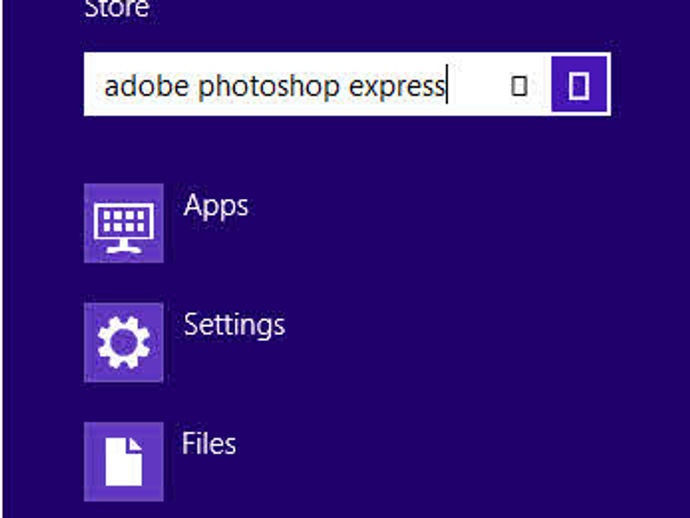Click the Store label above the search box
Screen dimensions: 690x518
pos(117,9)
